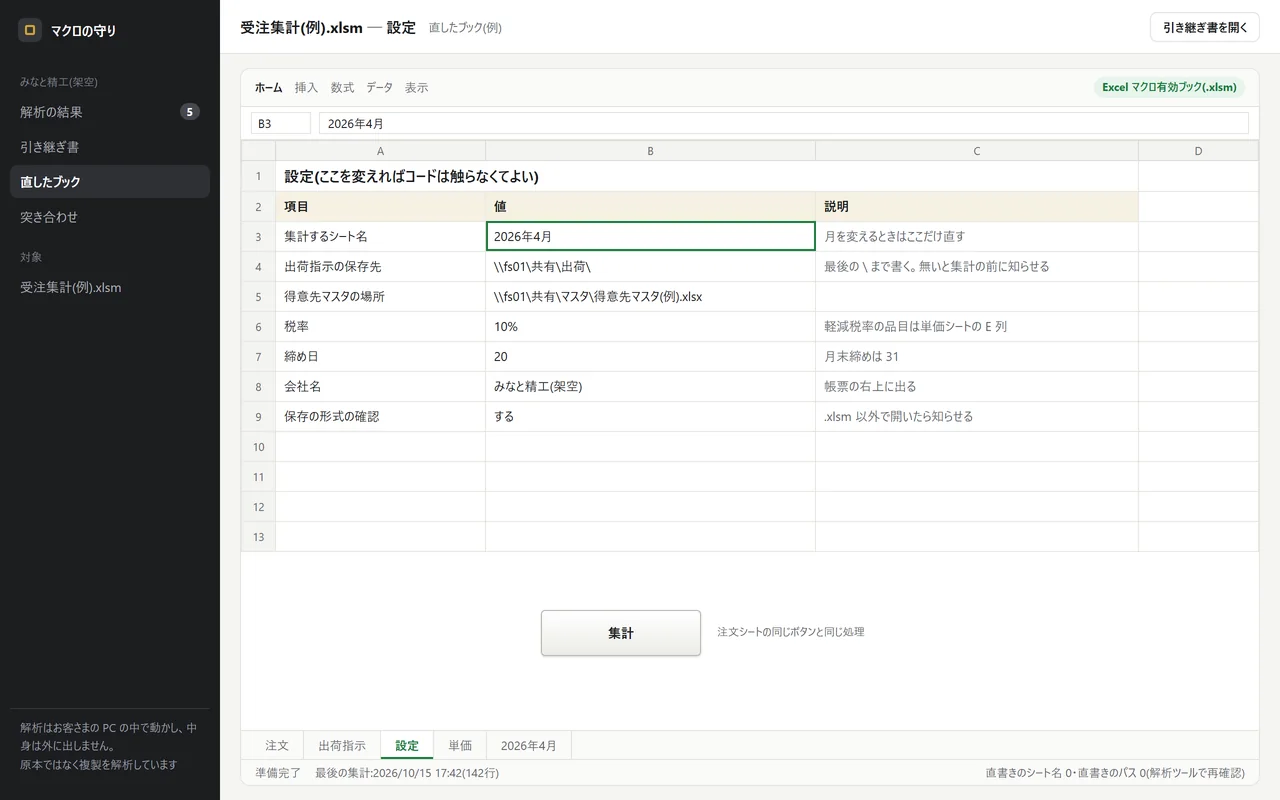Run the 集計 button
Image resolution: width=1280 pixels, height=800 pixels.
(x=621, y=633)
